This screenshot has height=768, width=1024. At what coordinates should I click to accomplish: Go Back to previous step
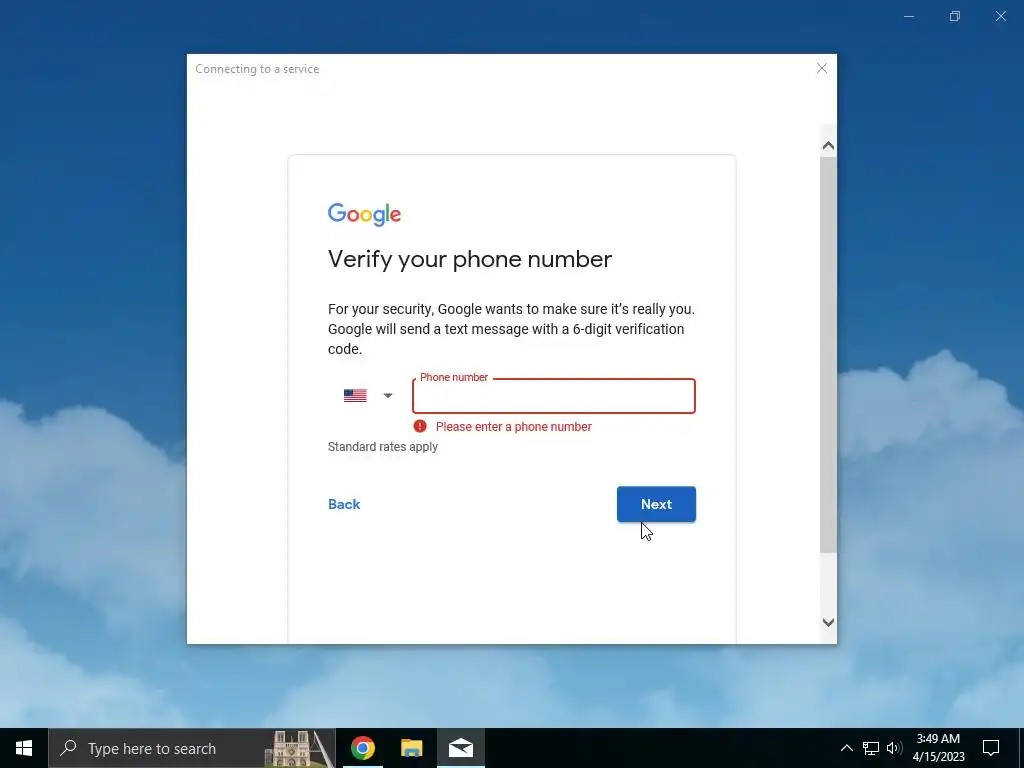tap(344, 504)
